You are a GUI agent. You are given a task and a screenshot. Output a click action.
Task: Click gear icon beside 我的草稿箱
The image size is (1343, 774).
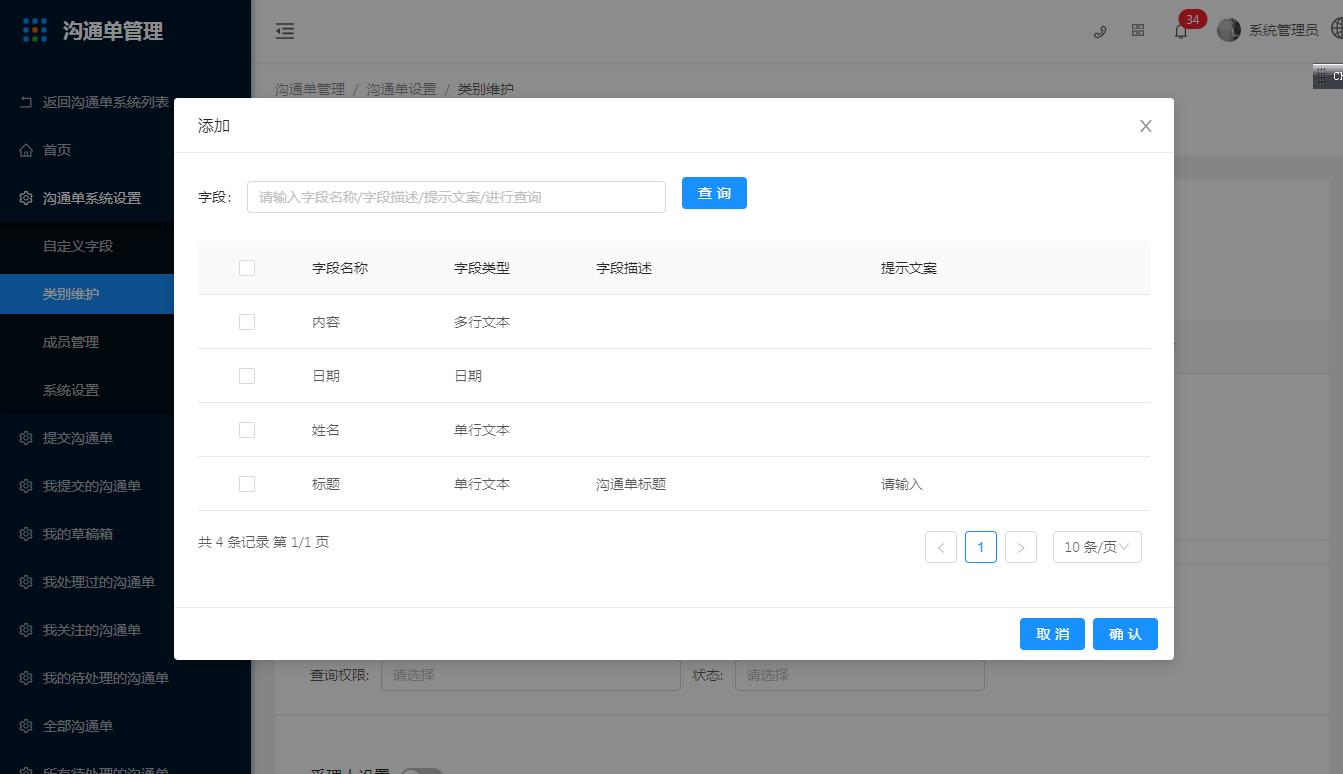[26, 534]
